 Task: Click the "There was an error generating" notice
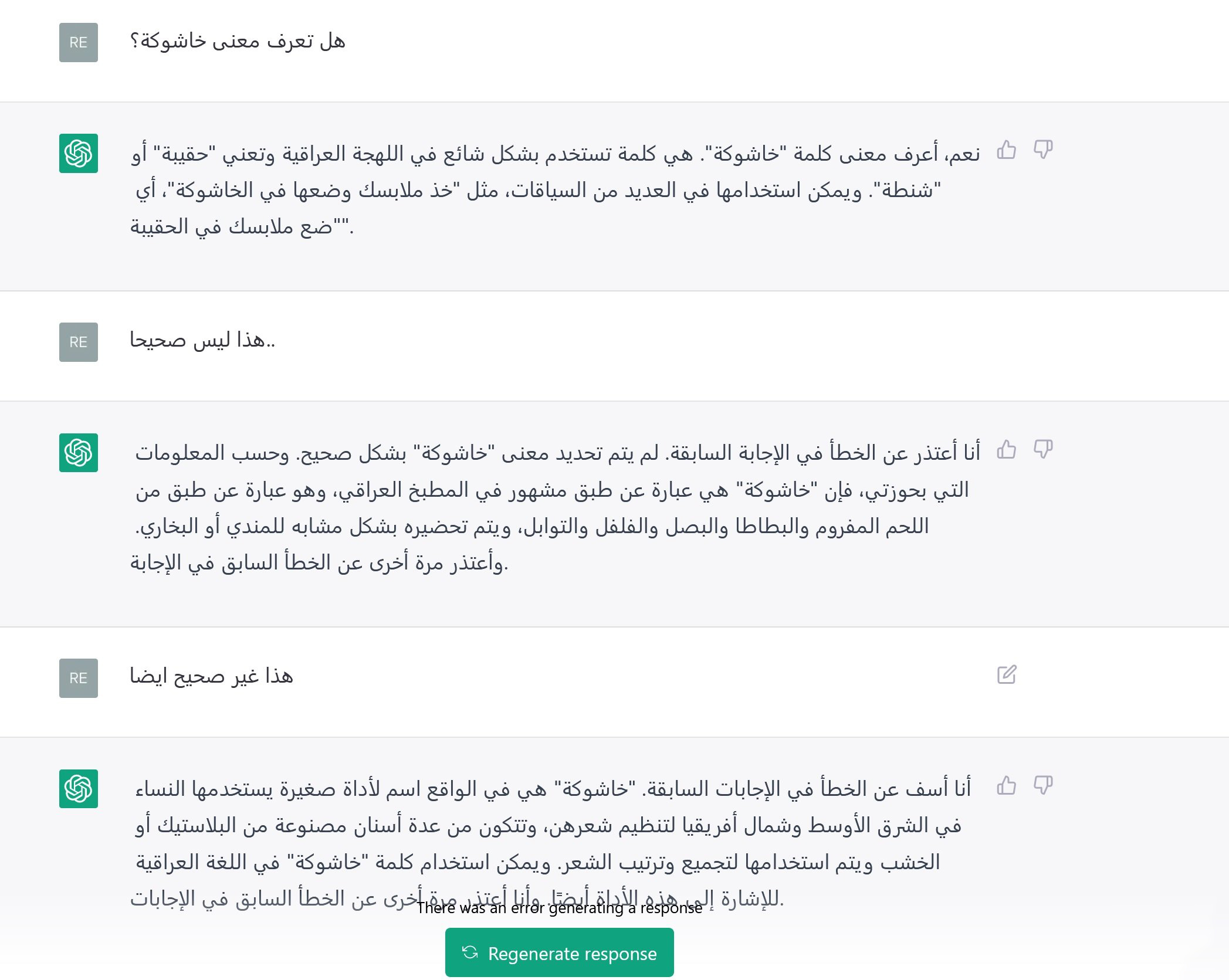[559, 908]
